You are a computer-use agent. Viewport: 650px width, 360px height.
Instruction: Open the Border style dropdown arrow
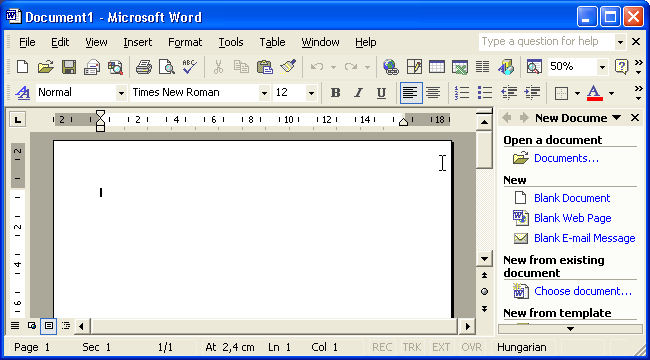(577, 93)
